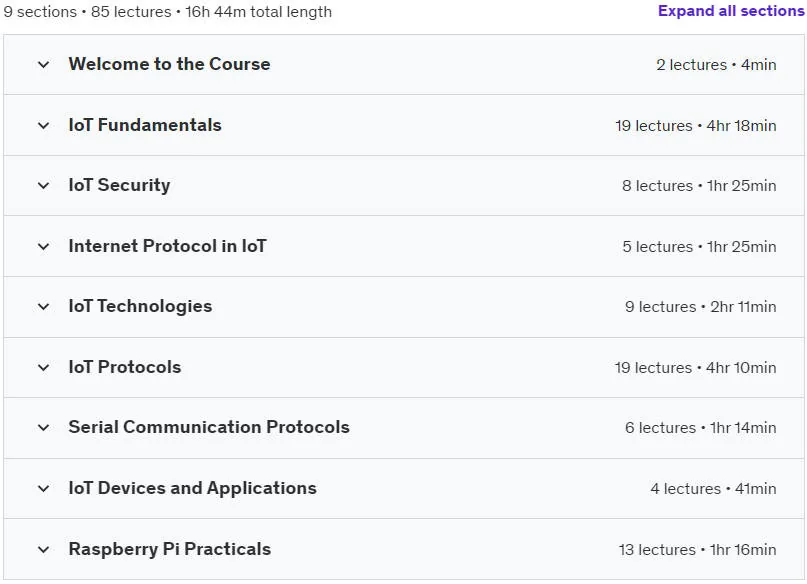The image size is (807, 584).
Task: Click Raspberry Pi Practicals chevron icon
Action: coord(44,550)
